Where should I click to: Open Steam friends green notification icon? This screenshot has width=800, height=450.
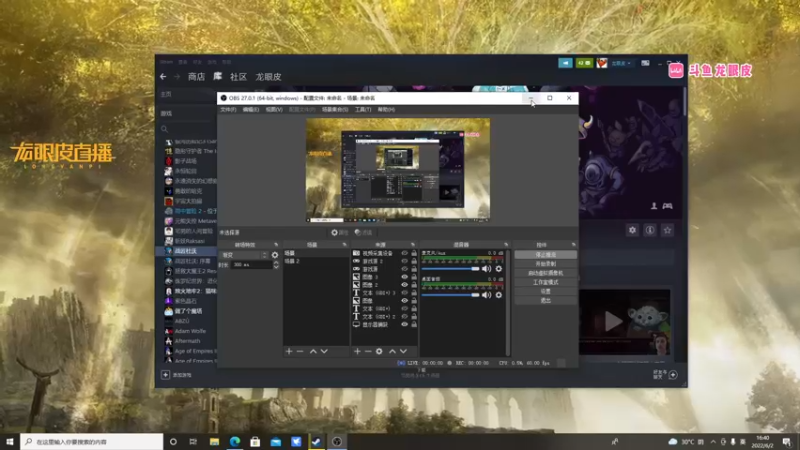pyautogui.click(x=584, y=63)
